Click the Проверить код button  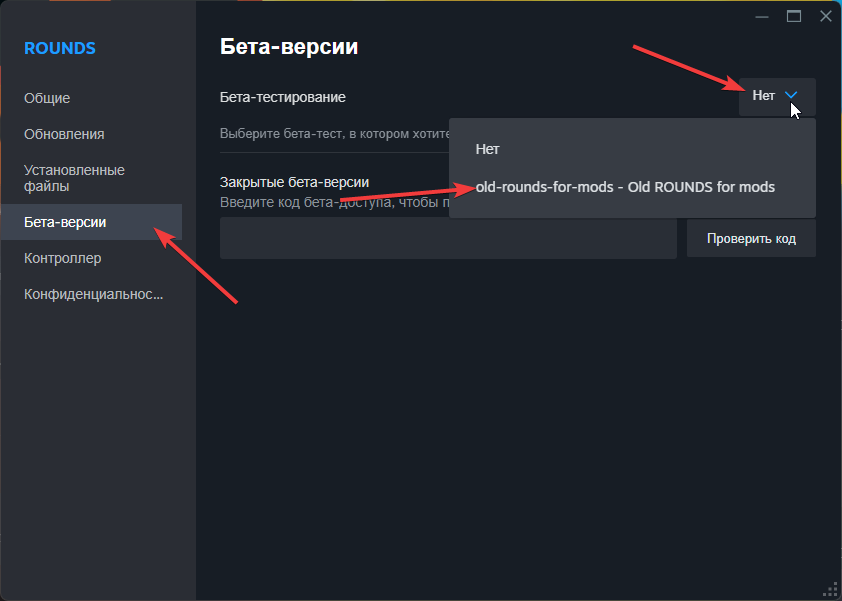751,238
